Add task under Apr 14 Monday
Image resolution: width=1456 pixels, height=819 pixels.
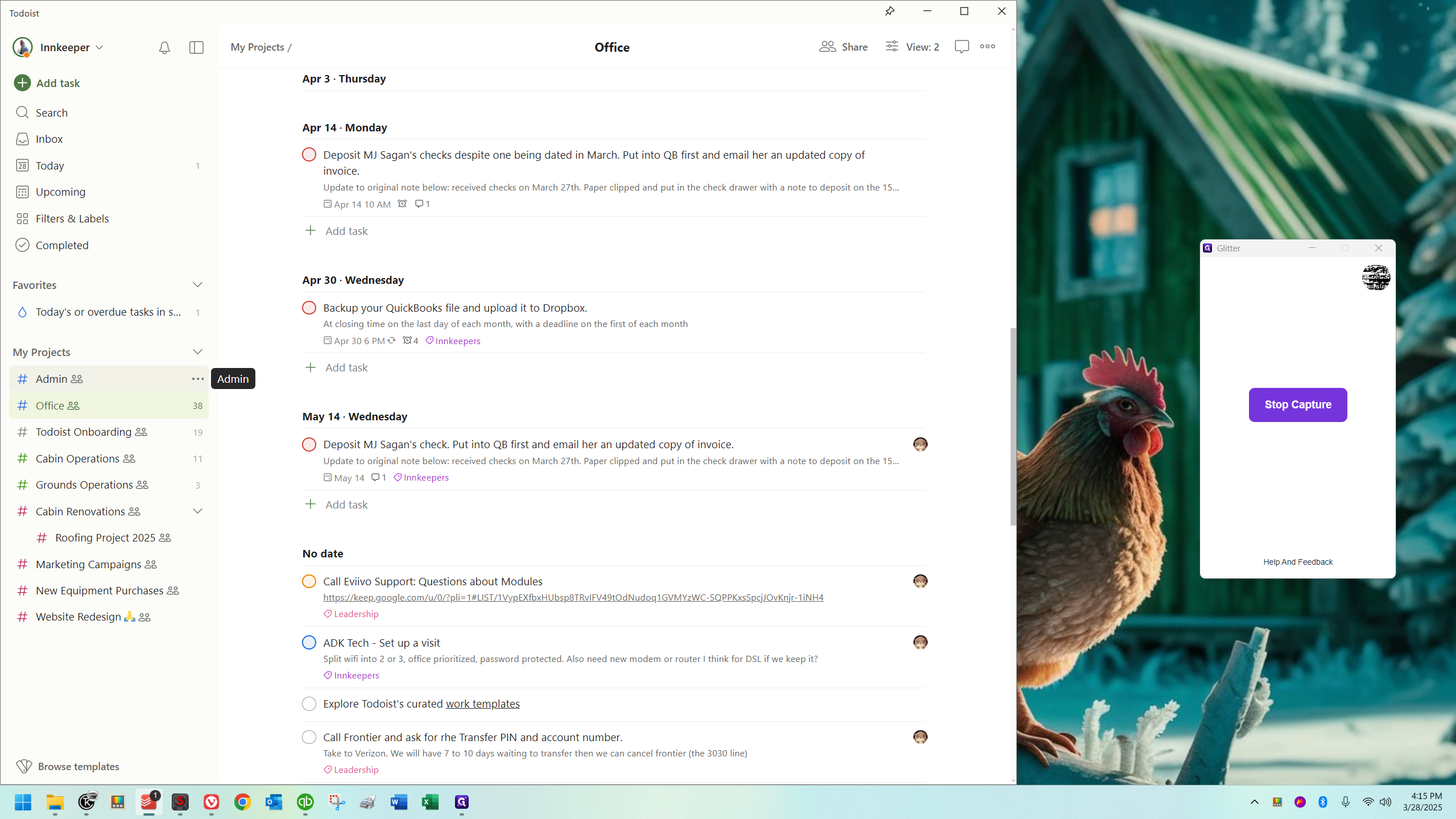[x=337, y=231]
